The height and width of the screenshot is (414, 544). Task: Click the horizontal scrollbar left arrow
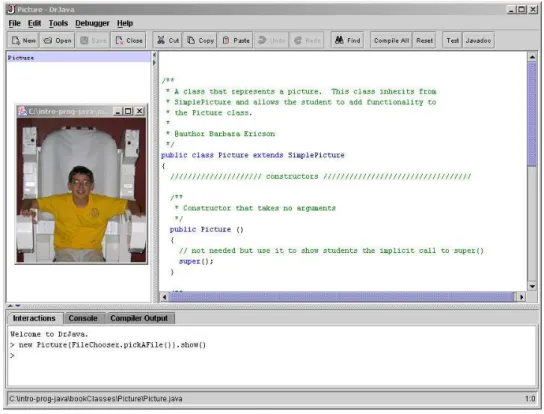tap(164, 297)
